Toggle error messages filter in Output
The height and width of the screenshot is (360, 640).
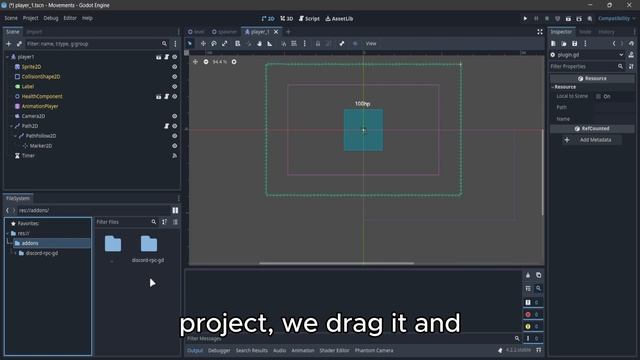[x=532, y=314]
